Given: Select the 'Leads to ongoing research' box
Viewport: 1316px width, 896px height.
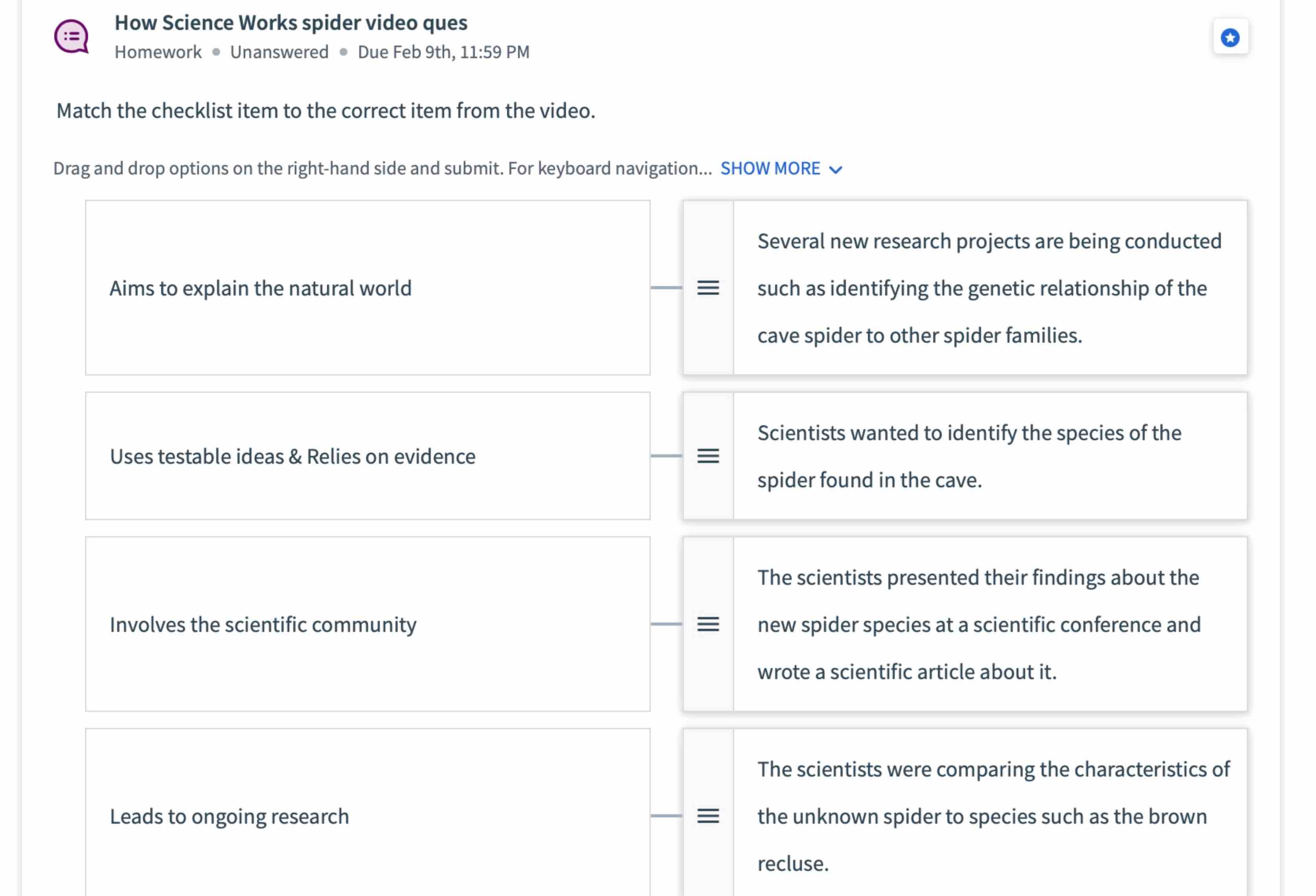Looking at the screenshot, I should 368,813.
